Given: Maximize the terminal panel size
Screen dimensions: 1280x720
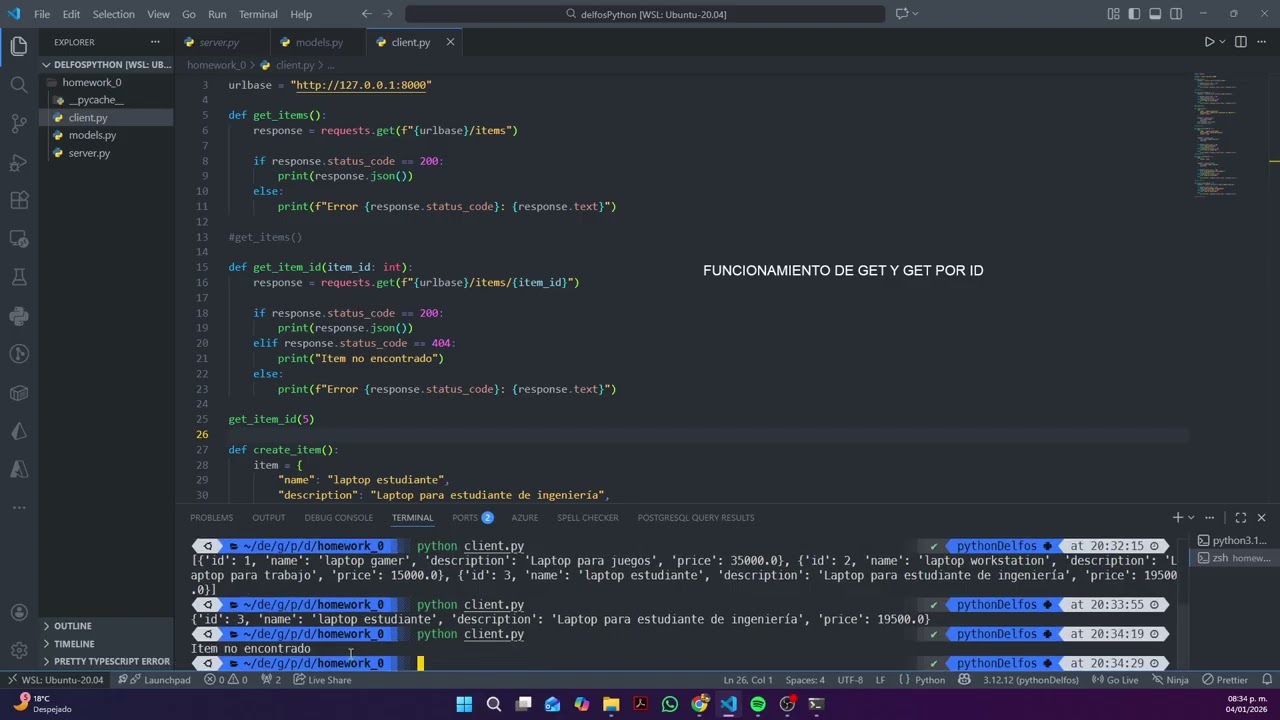Looking at the screenshot, I should (1240, 517).
